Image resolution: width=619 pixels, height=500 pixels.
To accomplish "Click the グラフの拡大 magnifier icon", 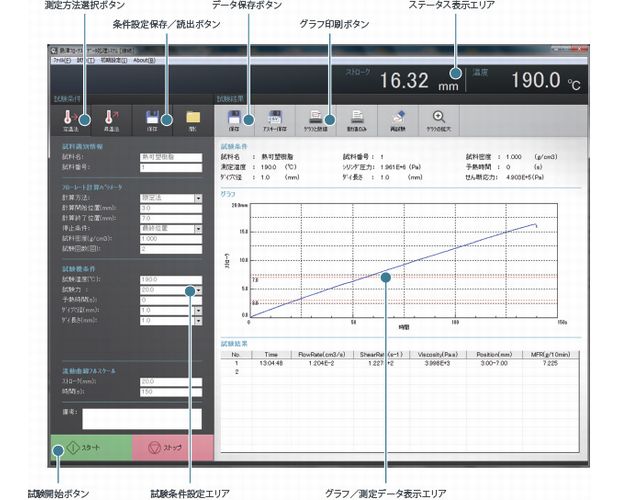I will [x=439, y=120].
